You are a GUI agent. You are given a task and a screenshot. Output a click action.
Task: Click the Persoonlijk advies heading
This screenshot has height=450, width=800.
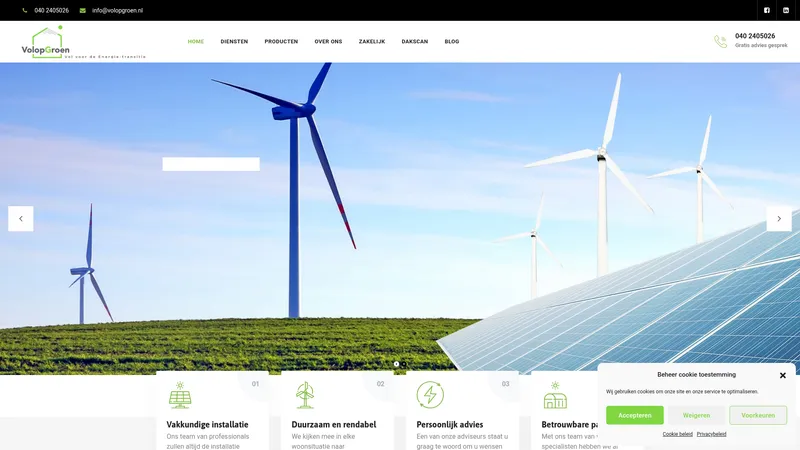pos(449,424)
